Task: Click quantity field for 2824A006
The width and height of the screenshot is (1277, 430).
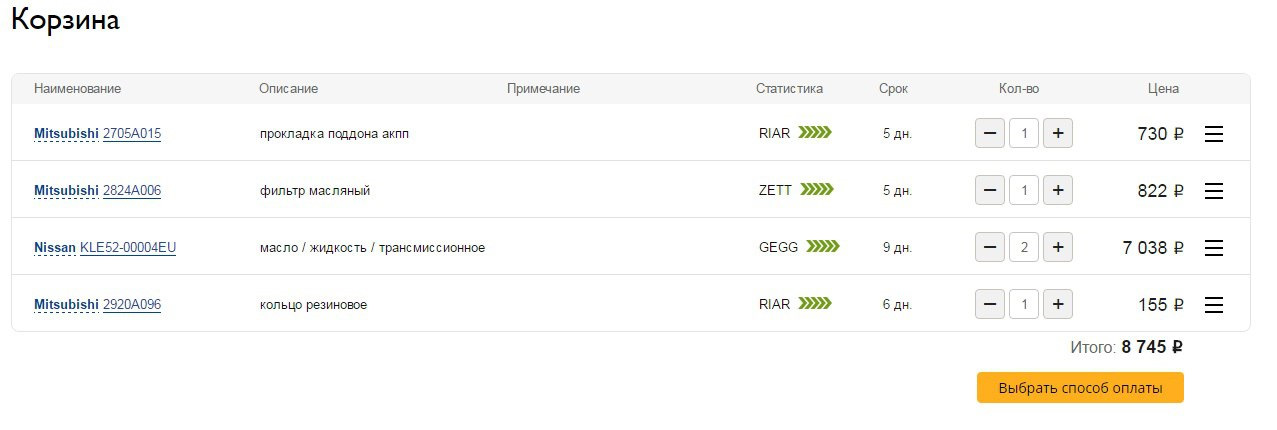Action: pyautogui.click(x=1024, y=190)
